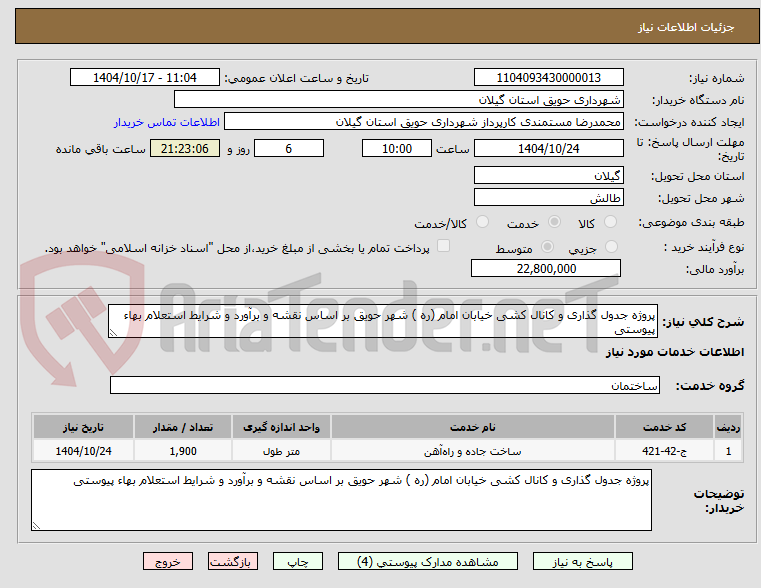Select the کالا radio button

(x=611, y=222)
